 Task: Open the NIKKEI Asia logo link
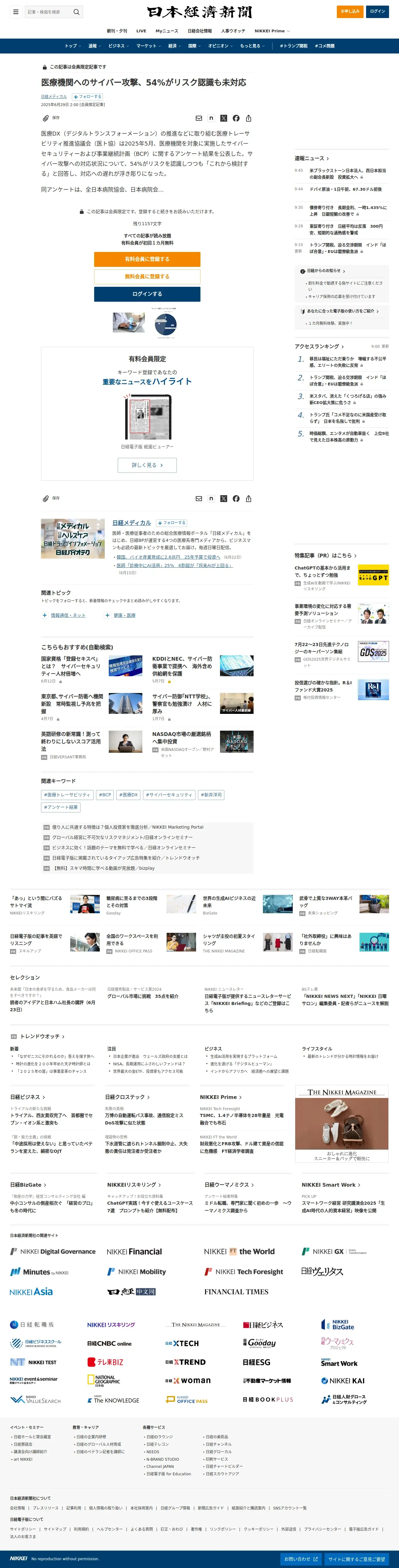31,1292
